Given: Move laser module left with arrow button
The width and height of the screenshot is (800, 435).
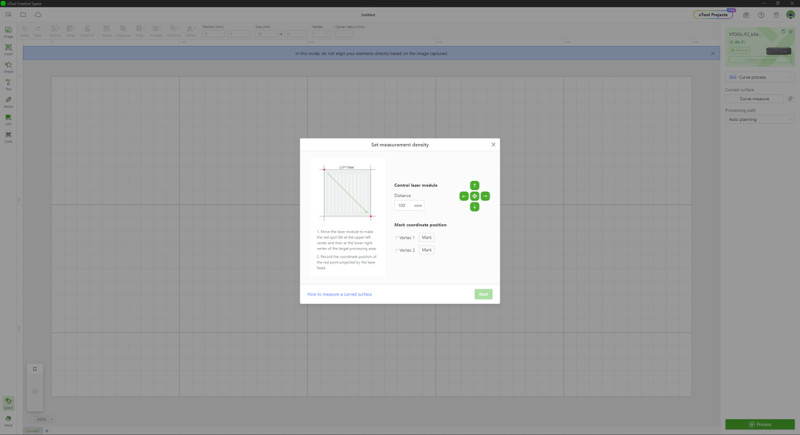Looking at the screenshot, I should click(x=464, y=196).
